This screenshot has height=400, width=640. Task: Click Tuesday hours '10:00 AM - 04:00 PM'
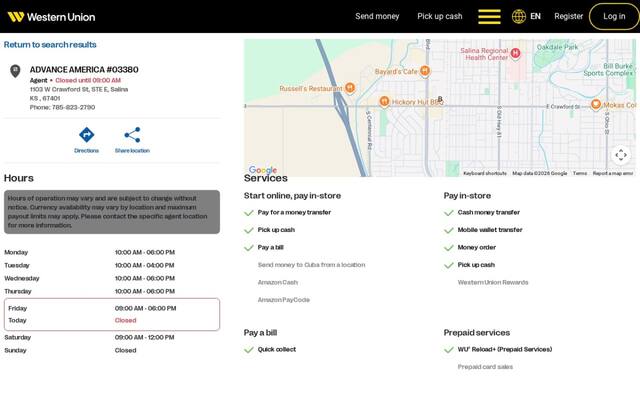tap(144, 265)
